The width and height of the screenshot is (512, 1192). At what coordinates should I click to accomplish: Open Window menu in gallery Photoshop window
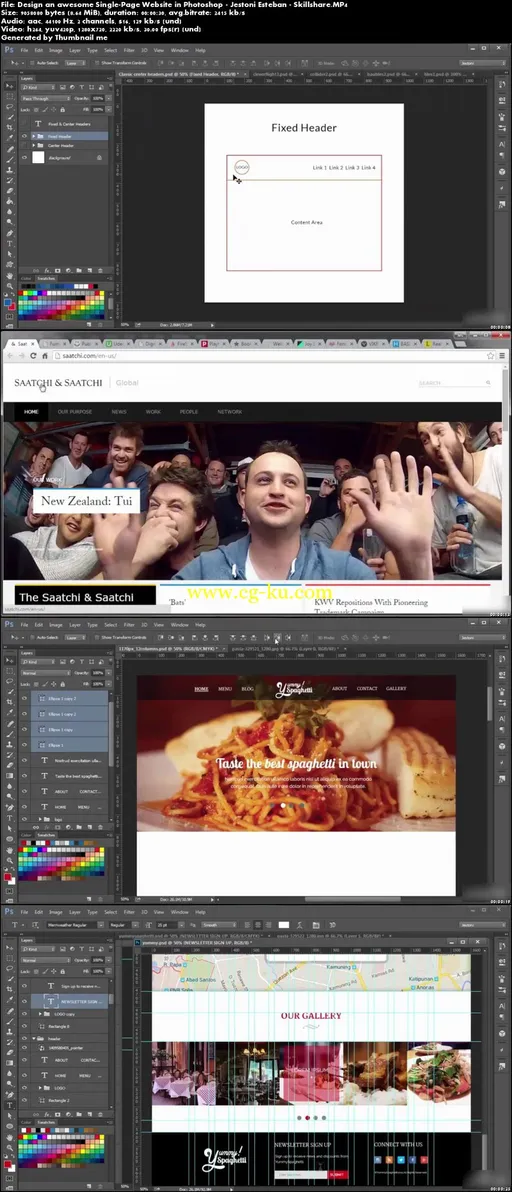tap(179, 911)
